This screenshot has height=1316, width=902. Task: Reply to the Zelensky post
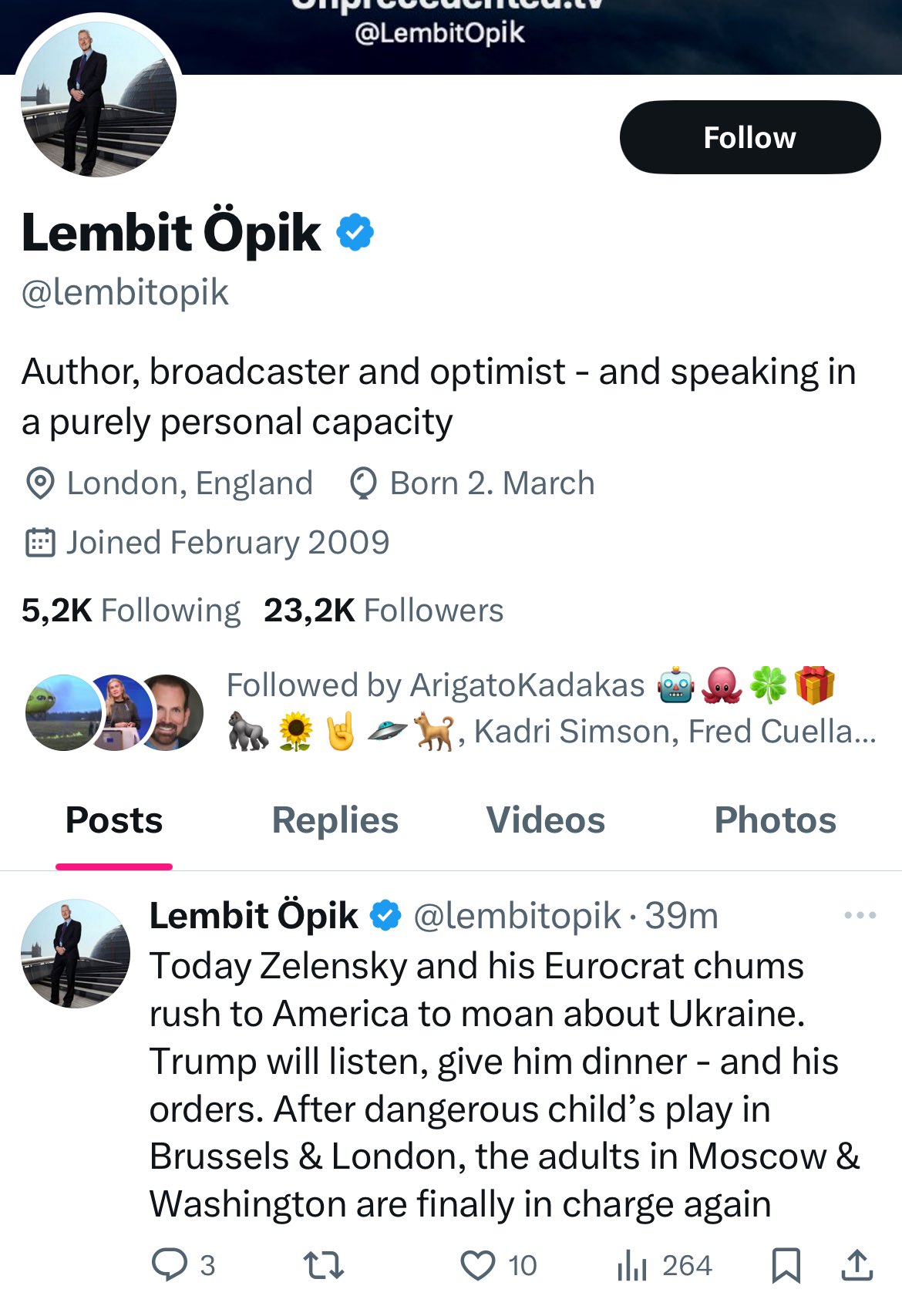click(x=170, y=1265)
